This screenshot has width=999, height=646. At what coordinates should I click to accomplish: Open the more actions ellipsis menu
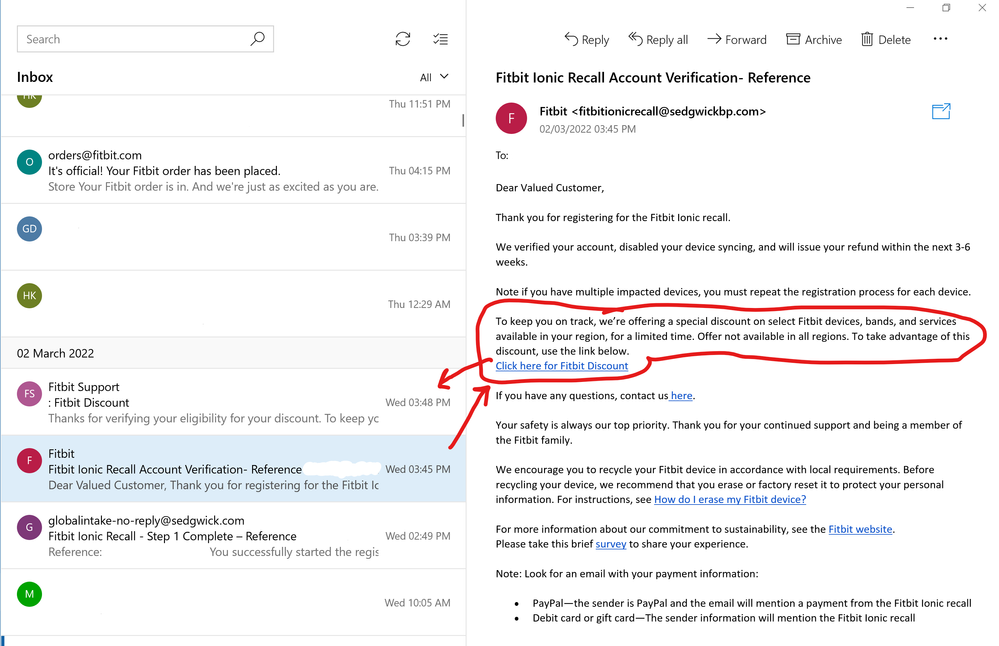tap(940, 39)
